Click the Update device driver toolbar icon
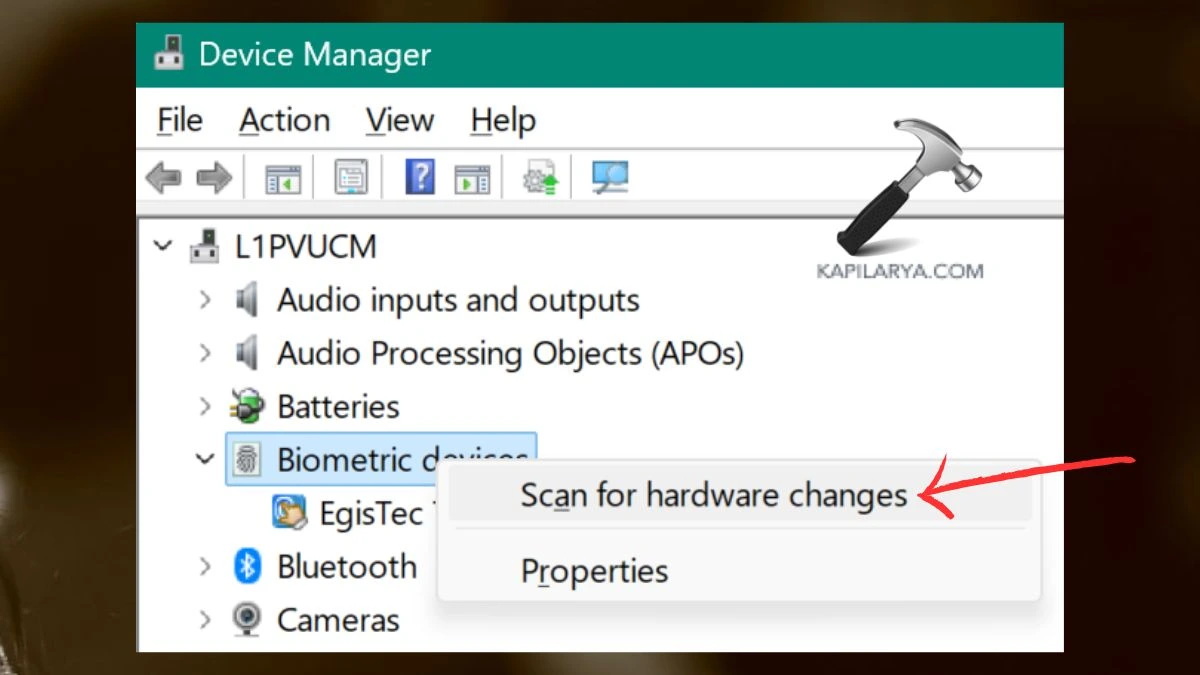This screenshot has width=1200, height=675. (x=541, y=179)
